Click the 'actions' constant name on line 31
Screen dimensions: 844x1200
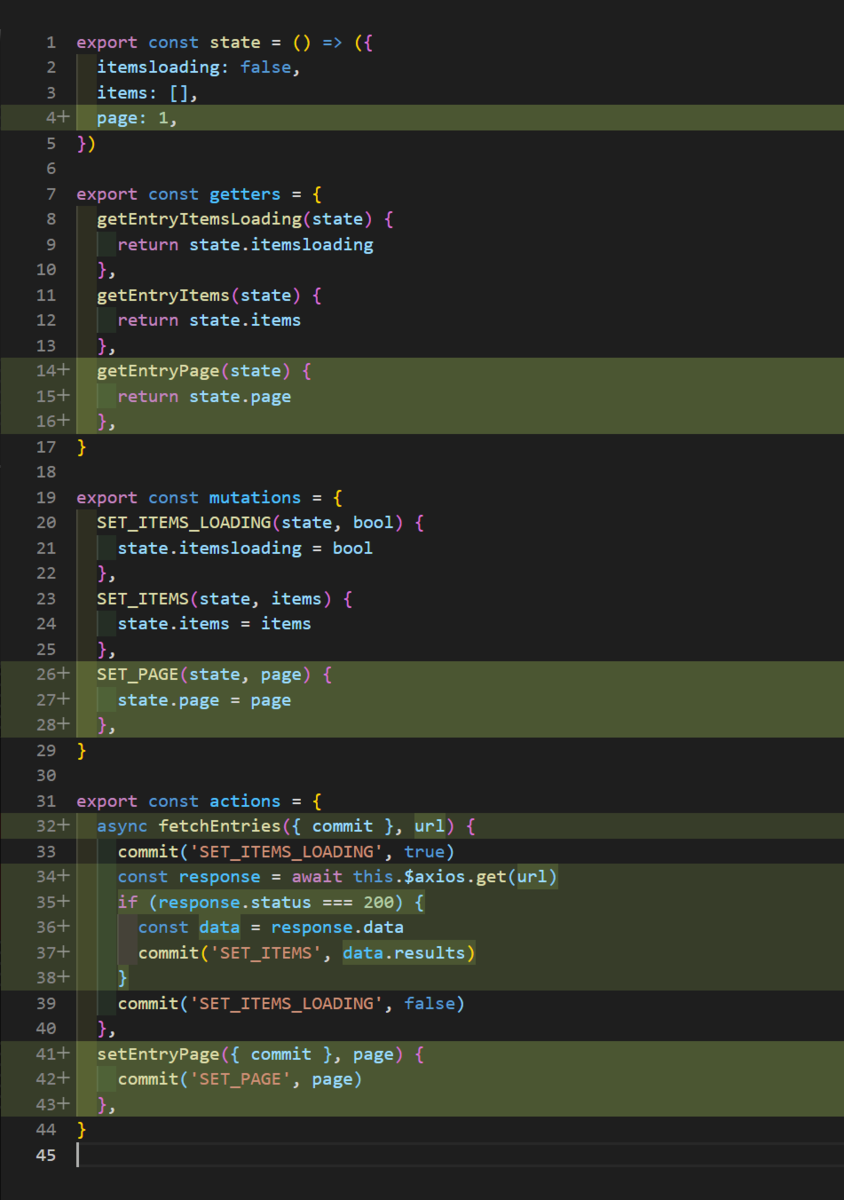click(x=245, y=802)
